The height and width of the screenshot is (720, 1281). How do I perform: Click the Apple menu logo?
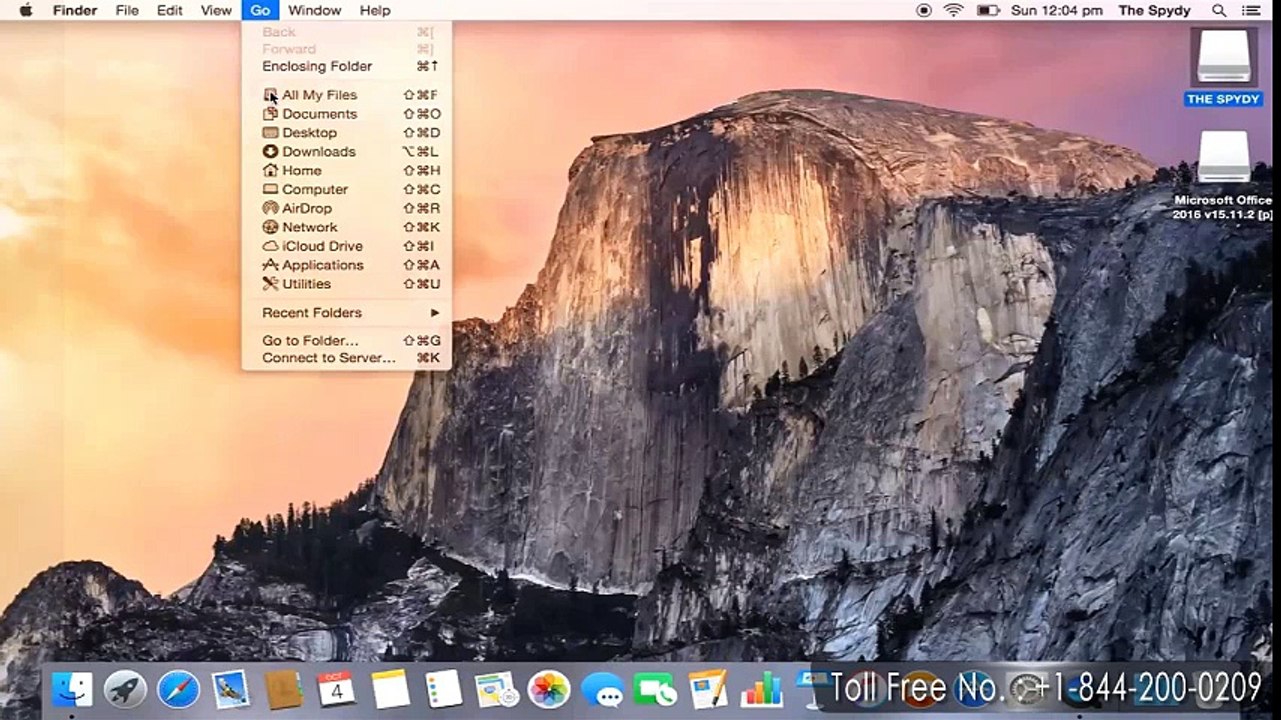tap(26, 10)
